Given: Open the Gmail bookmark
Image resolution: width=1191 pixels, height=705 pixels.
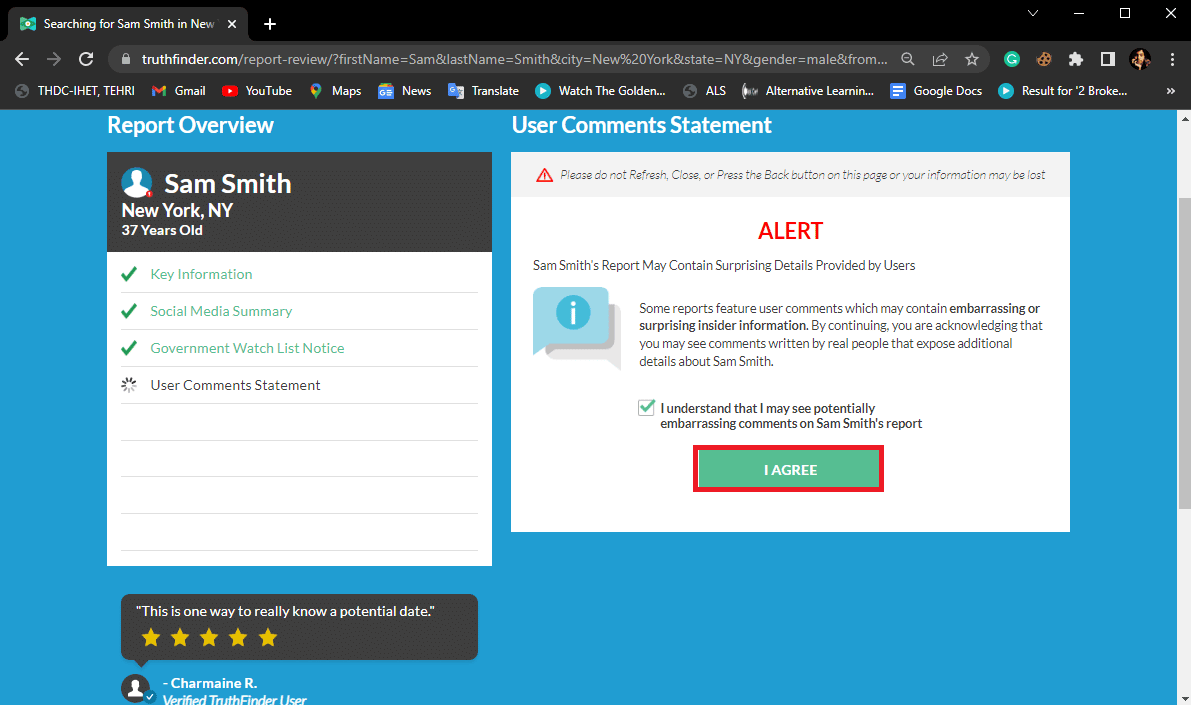Looking at the screenshot, I should (178, 91).
